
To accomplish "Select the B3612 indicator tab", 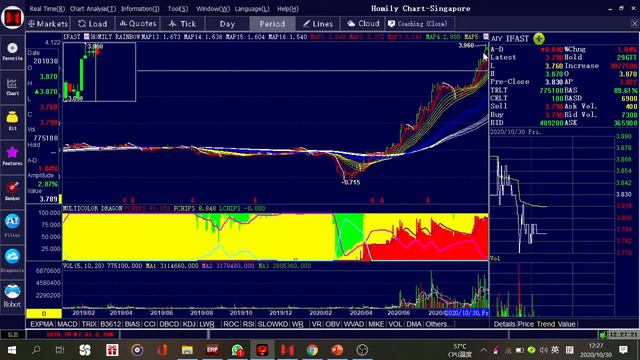I will point(111,324).
